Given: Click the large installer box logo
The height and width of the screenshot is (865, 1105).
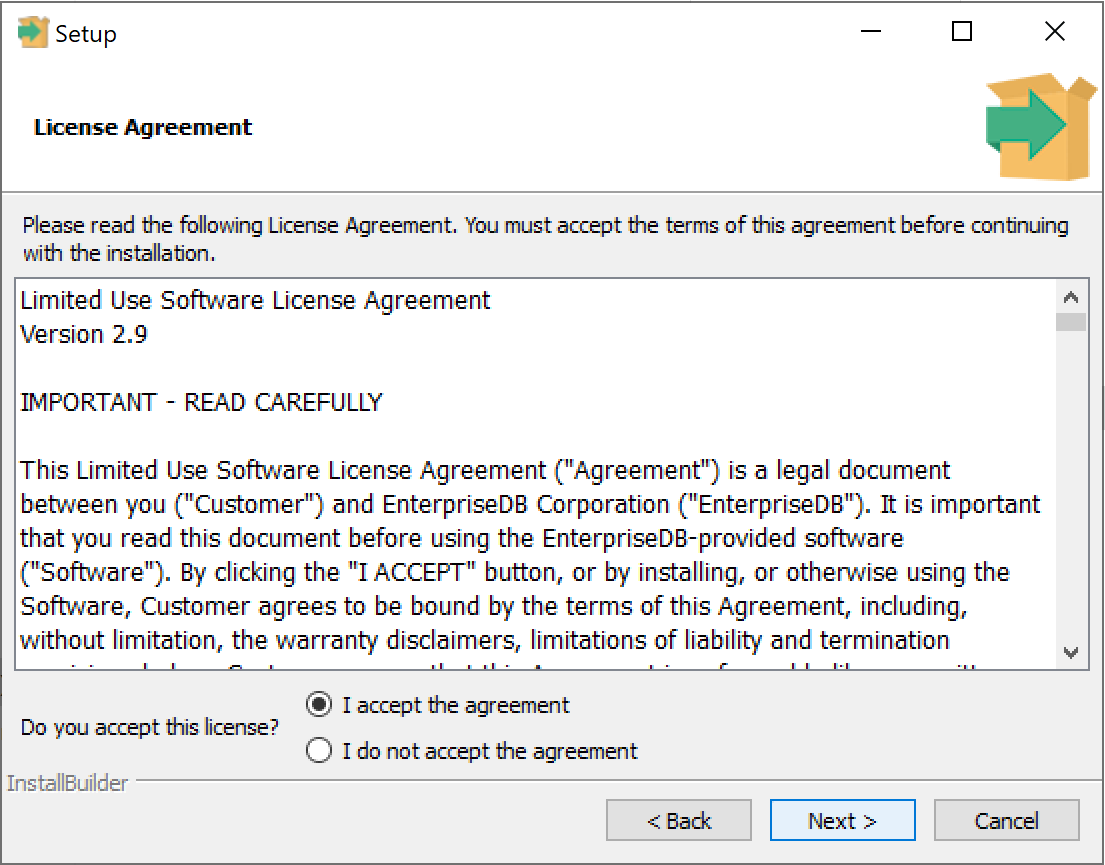Looking at the screenshot, I should point(1042,126).
